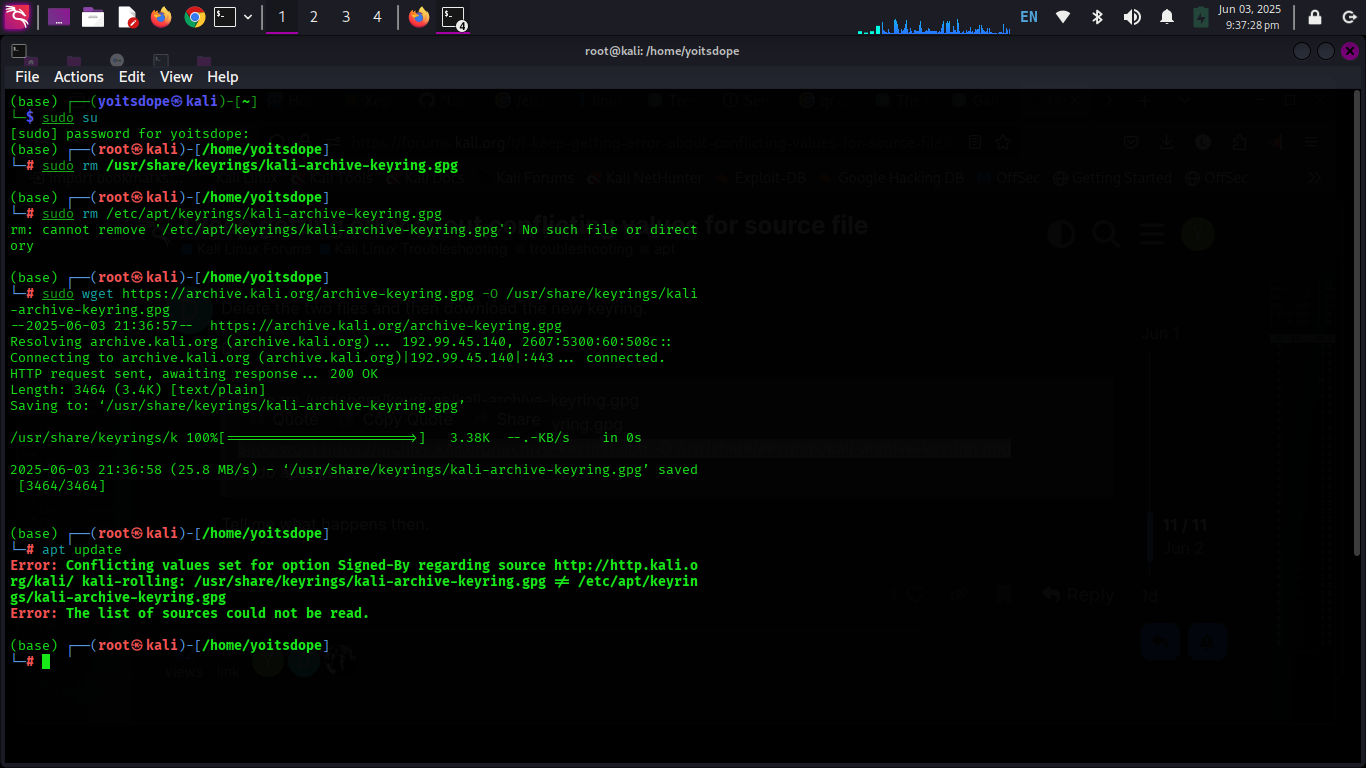Click the green cursor at the last prompt
This screenshot has width=1366, height=768.
pos(46,661)
